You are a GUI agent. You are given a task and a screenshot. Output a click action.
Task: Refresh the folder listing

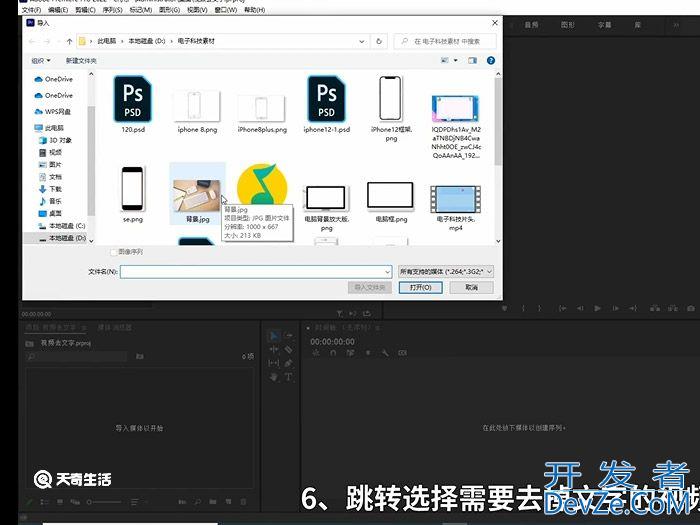[x=379, y=41]
